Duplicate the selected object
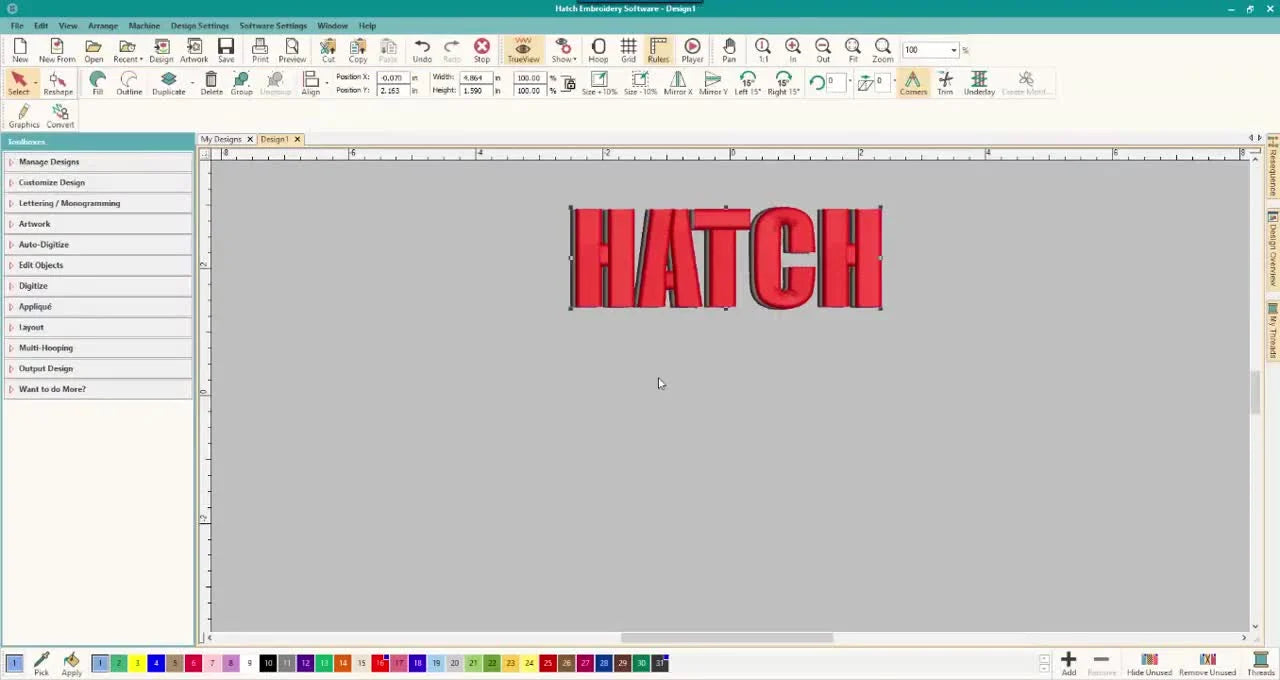 point(168,83)
